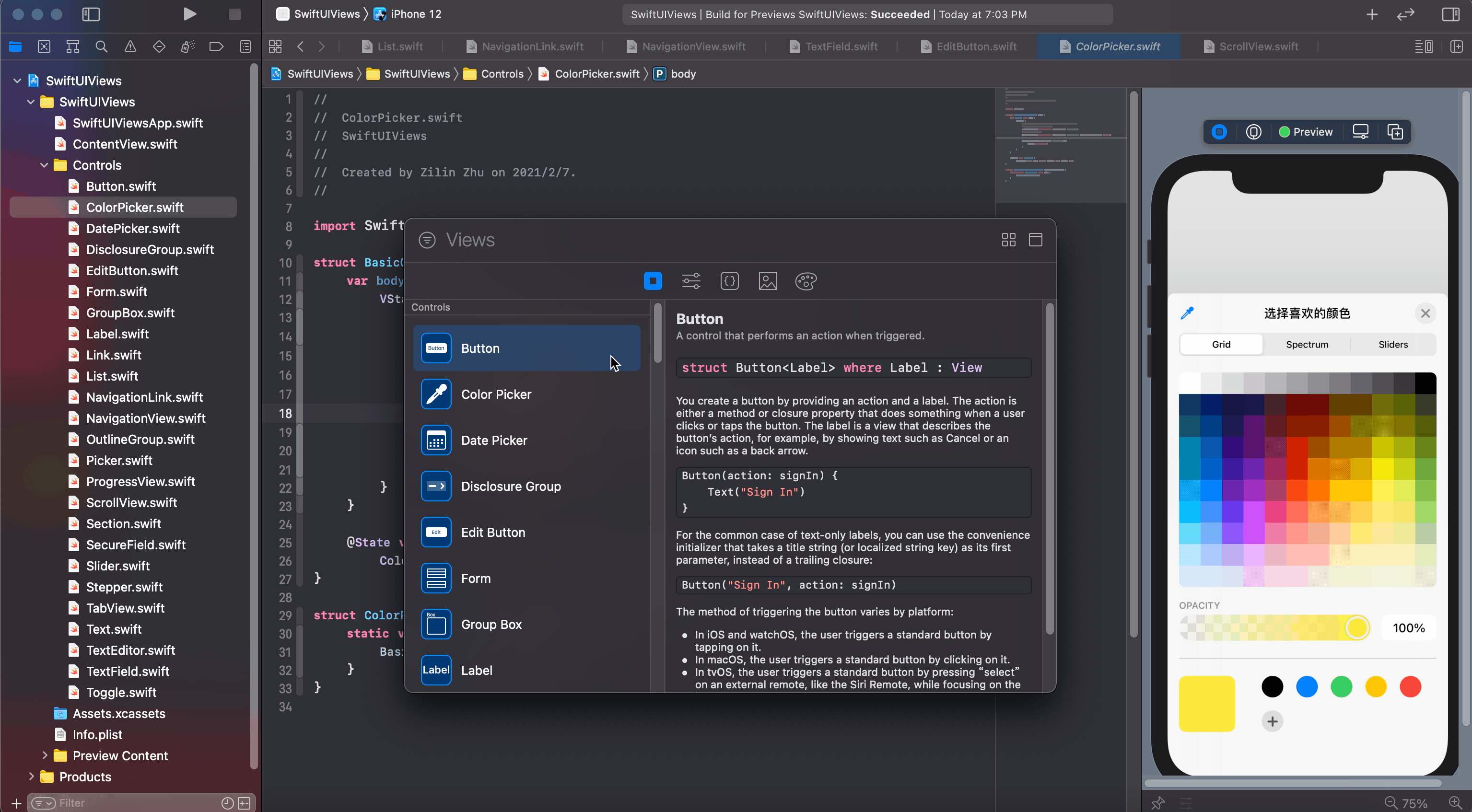Duplicate preview with the plus-square icon
1472x812 pixels.
[x=1395, y=132]
